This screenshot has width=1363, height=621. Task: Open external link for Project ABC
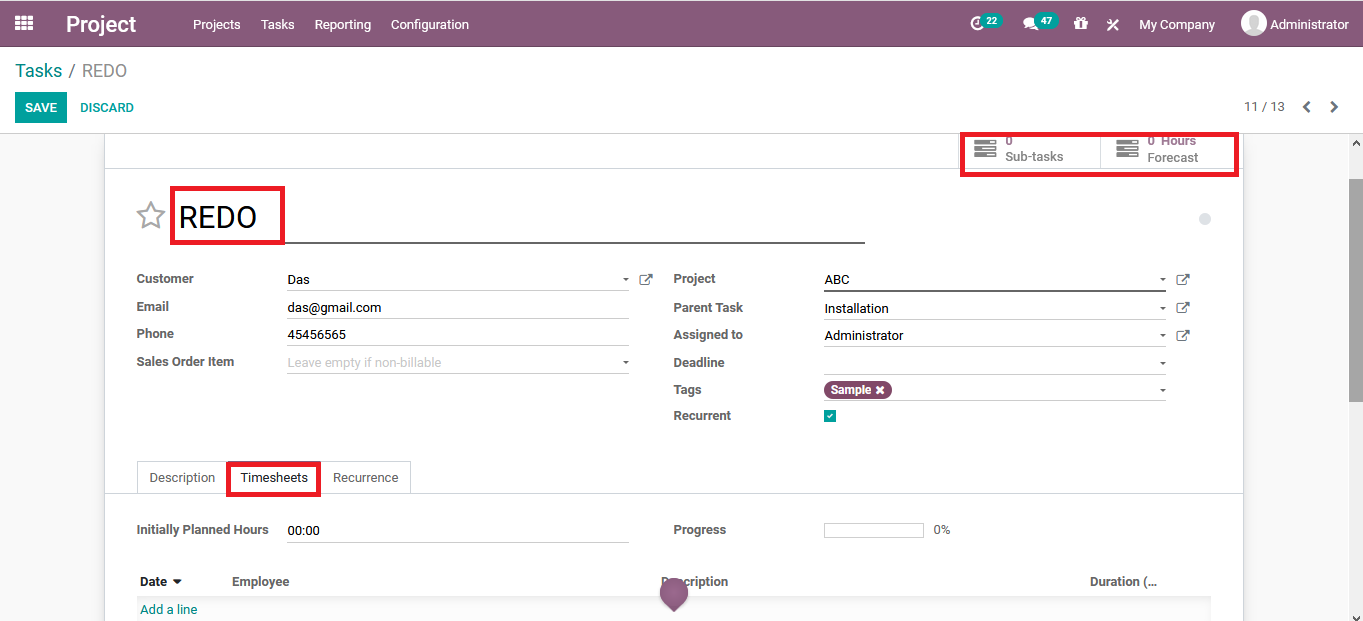click(1183, 280)
